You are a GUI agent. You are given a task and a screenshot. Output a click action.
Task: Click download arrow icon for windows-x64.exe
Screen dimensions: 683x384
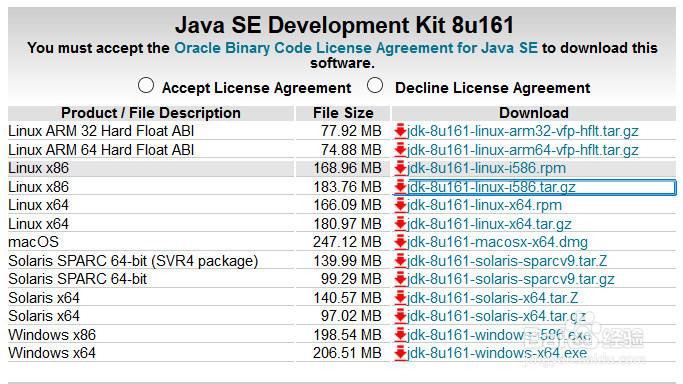pyautogui.click(x=400, y=353)
